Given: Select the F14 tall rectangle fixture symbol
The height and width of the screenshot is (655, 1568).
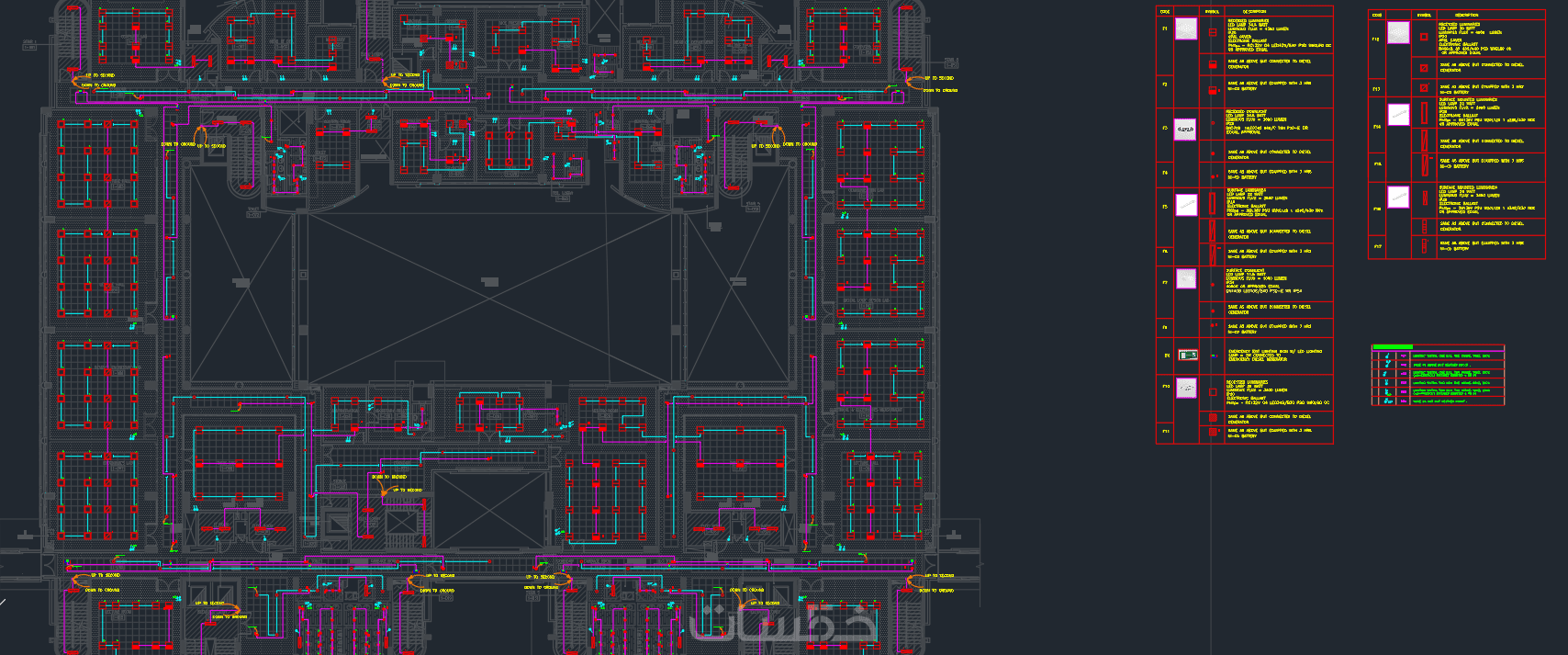Looking at the screenshot, I should [x=1424, y=112].
